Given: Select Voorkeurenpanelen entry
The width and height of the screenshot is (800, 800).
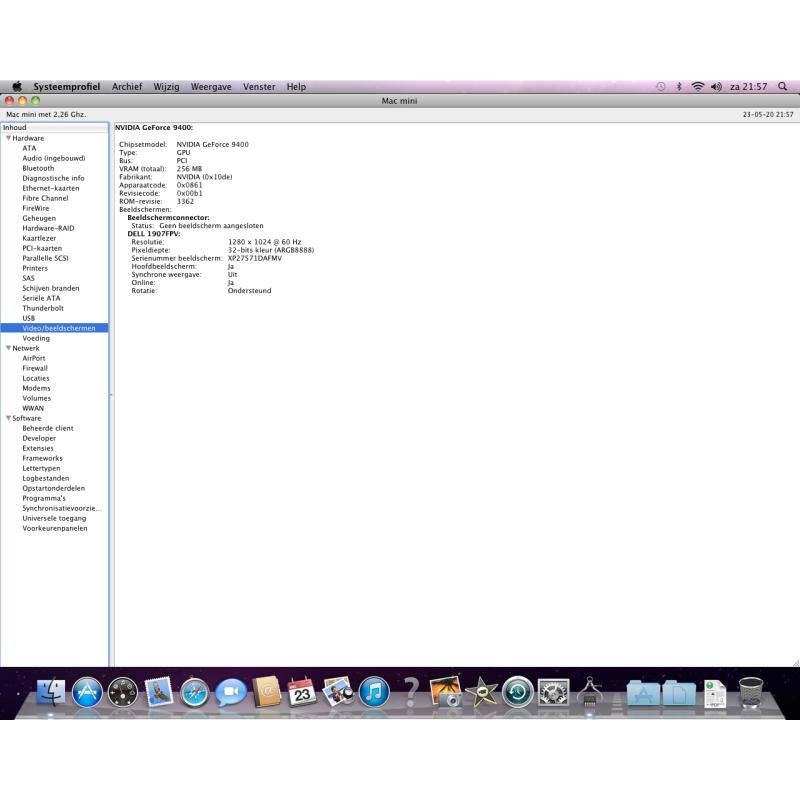Looking at the screenshot, I should (x=55, y=528).
